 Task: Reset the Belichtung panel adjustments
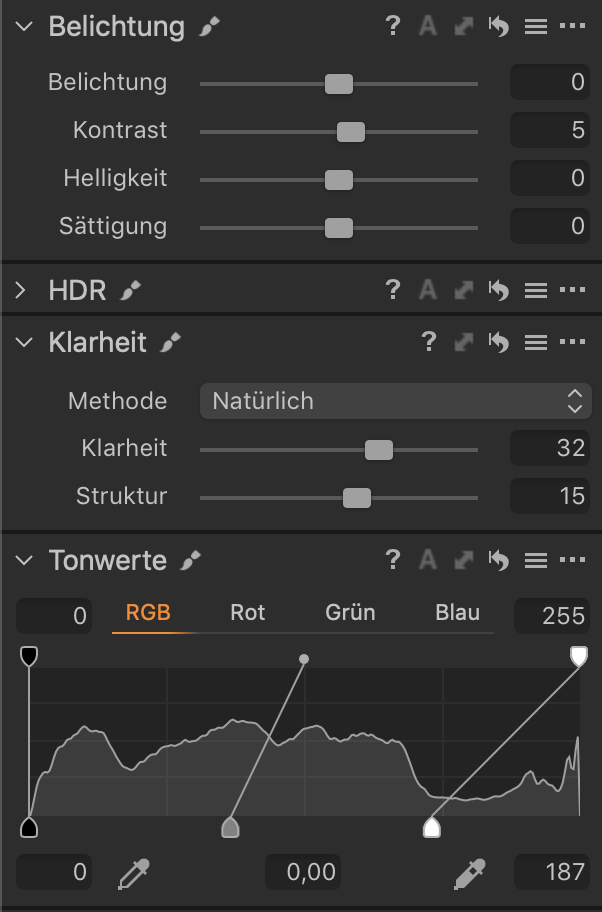[x=499, y=26]
